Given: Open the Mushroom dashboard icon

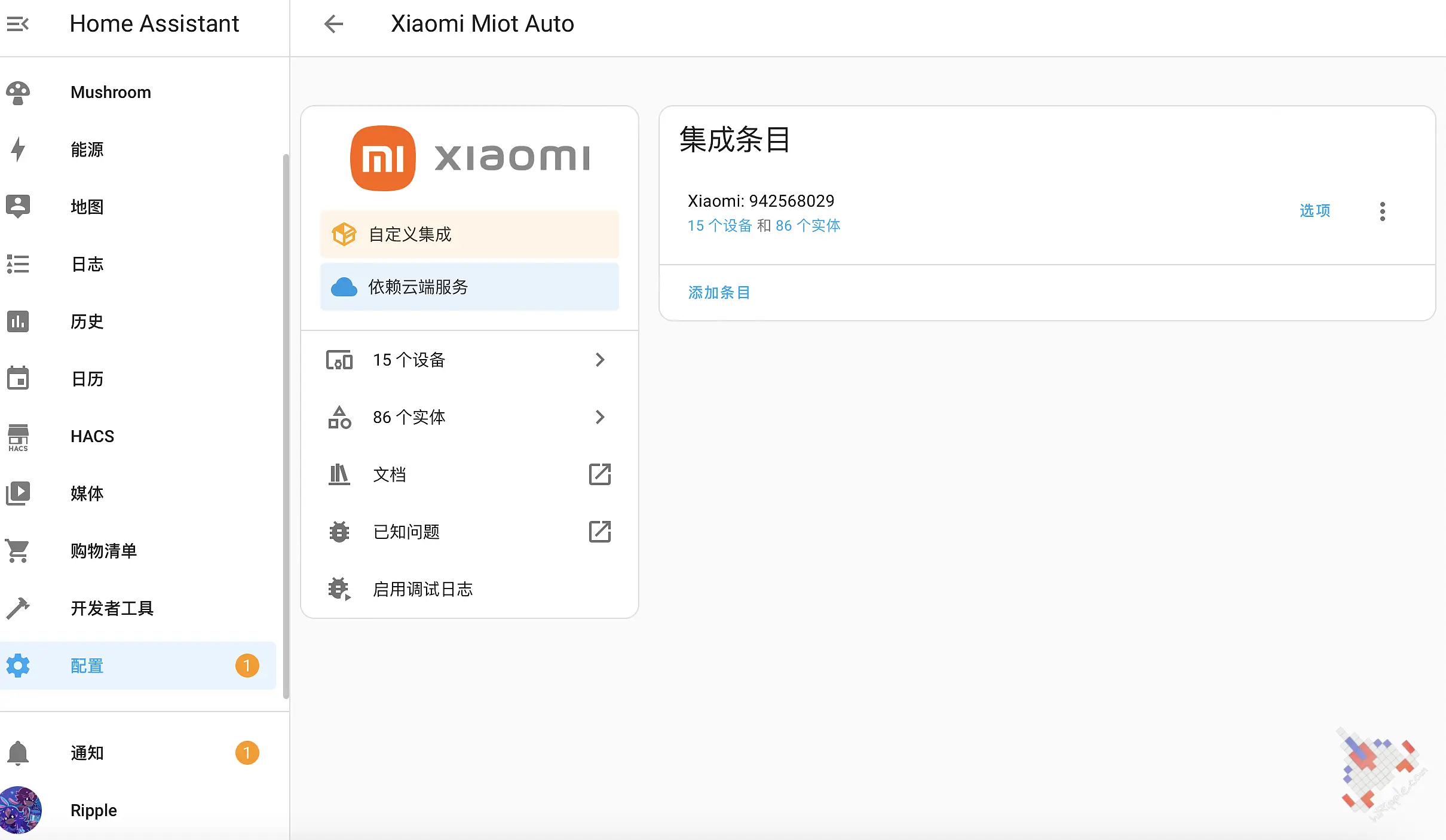Looking at the screenshot, I should pyautogui.click(x=18, y=93).
